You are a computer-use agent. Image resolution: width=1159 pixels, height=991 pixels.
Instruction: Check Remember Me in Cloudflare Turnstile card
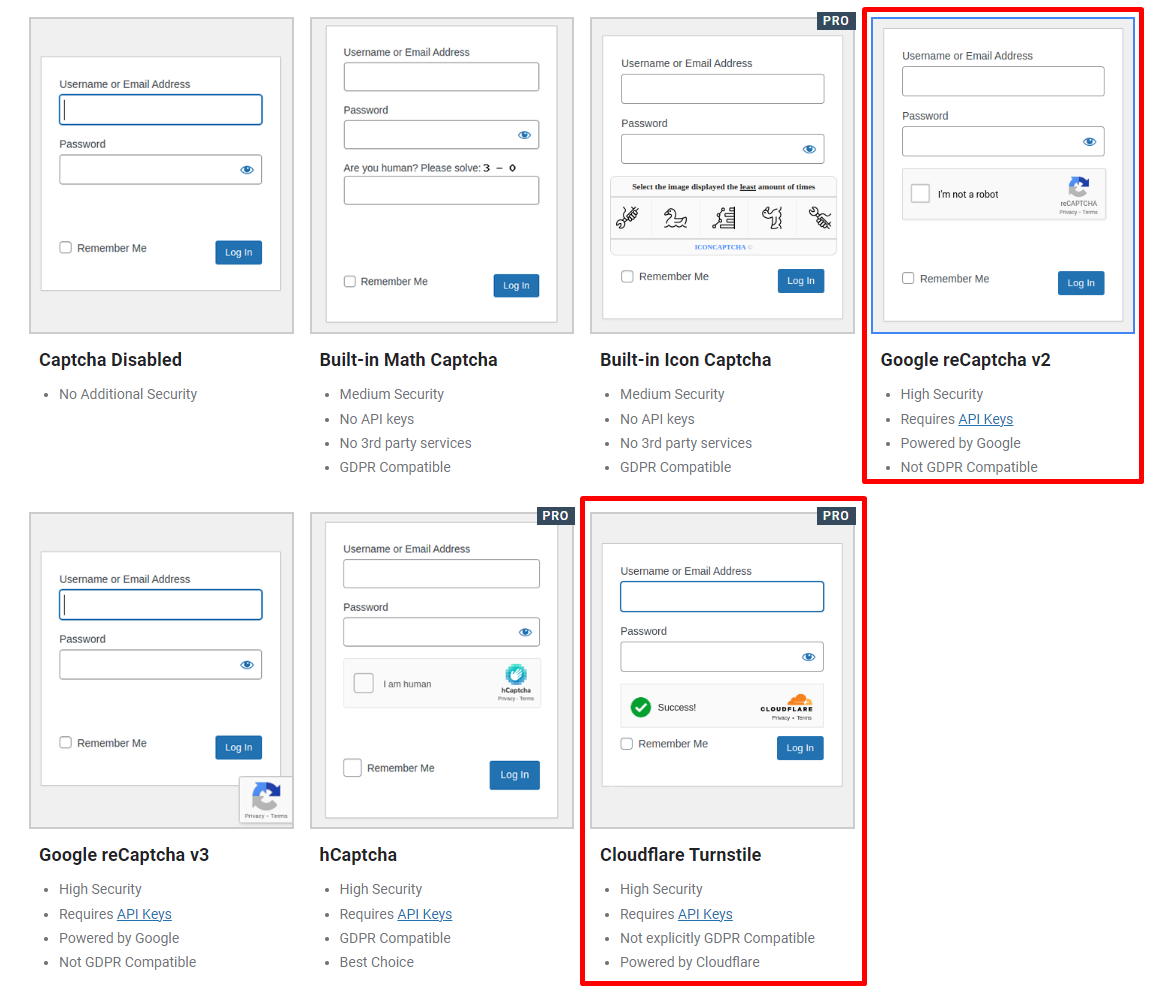click(x=626, y=744)
